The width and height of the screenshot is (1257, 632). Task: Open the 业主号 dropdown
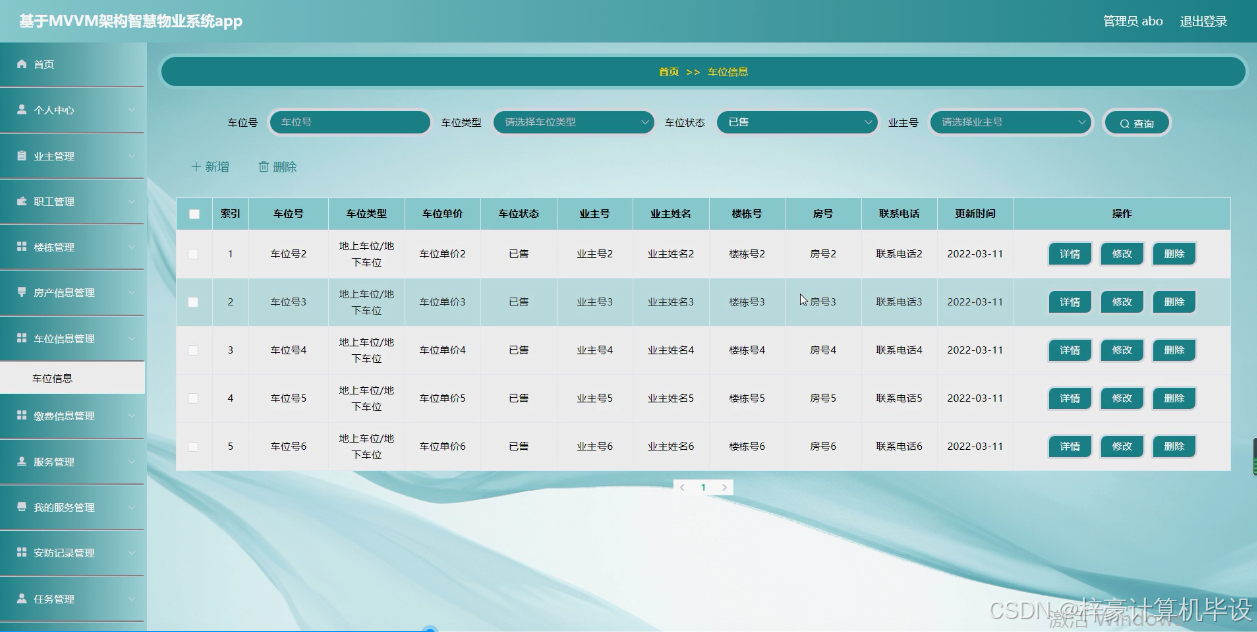[x=1011, y=122]
